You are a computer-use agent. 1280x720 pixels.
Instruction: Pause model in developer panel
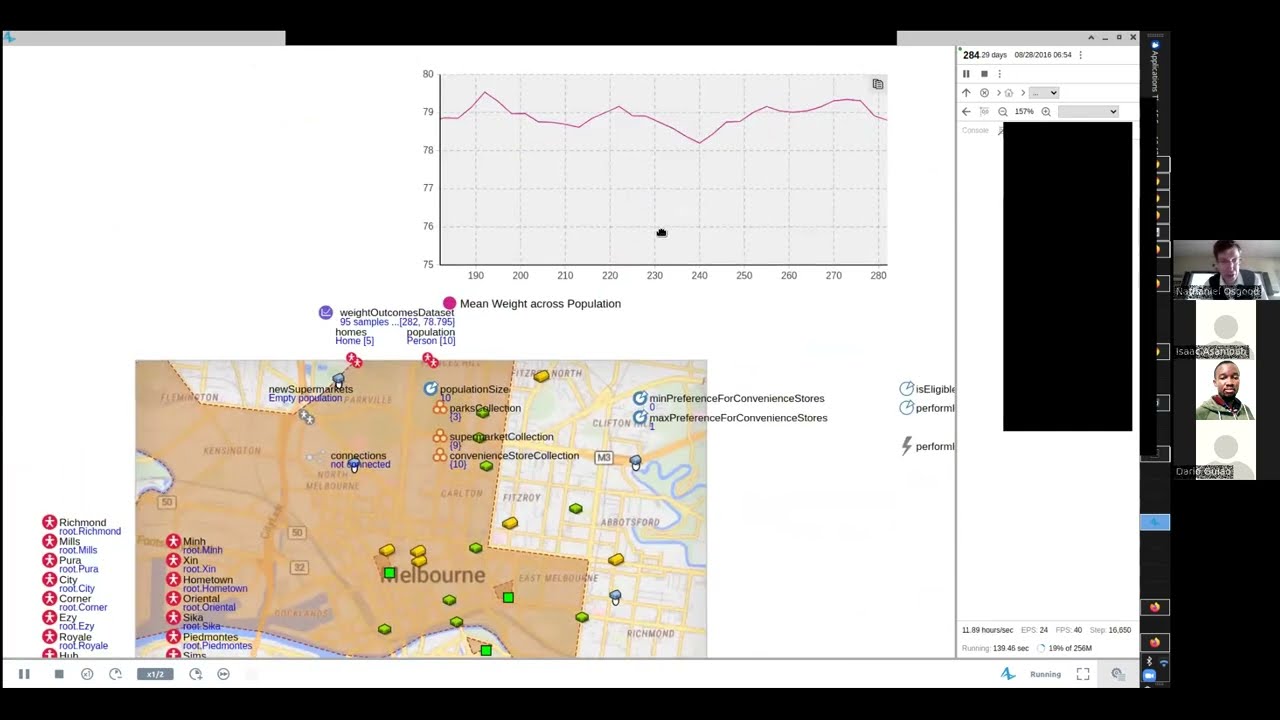pyautogui.click(x=966, y=74)
